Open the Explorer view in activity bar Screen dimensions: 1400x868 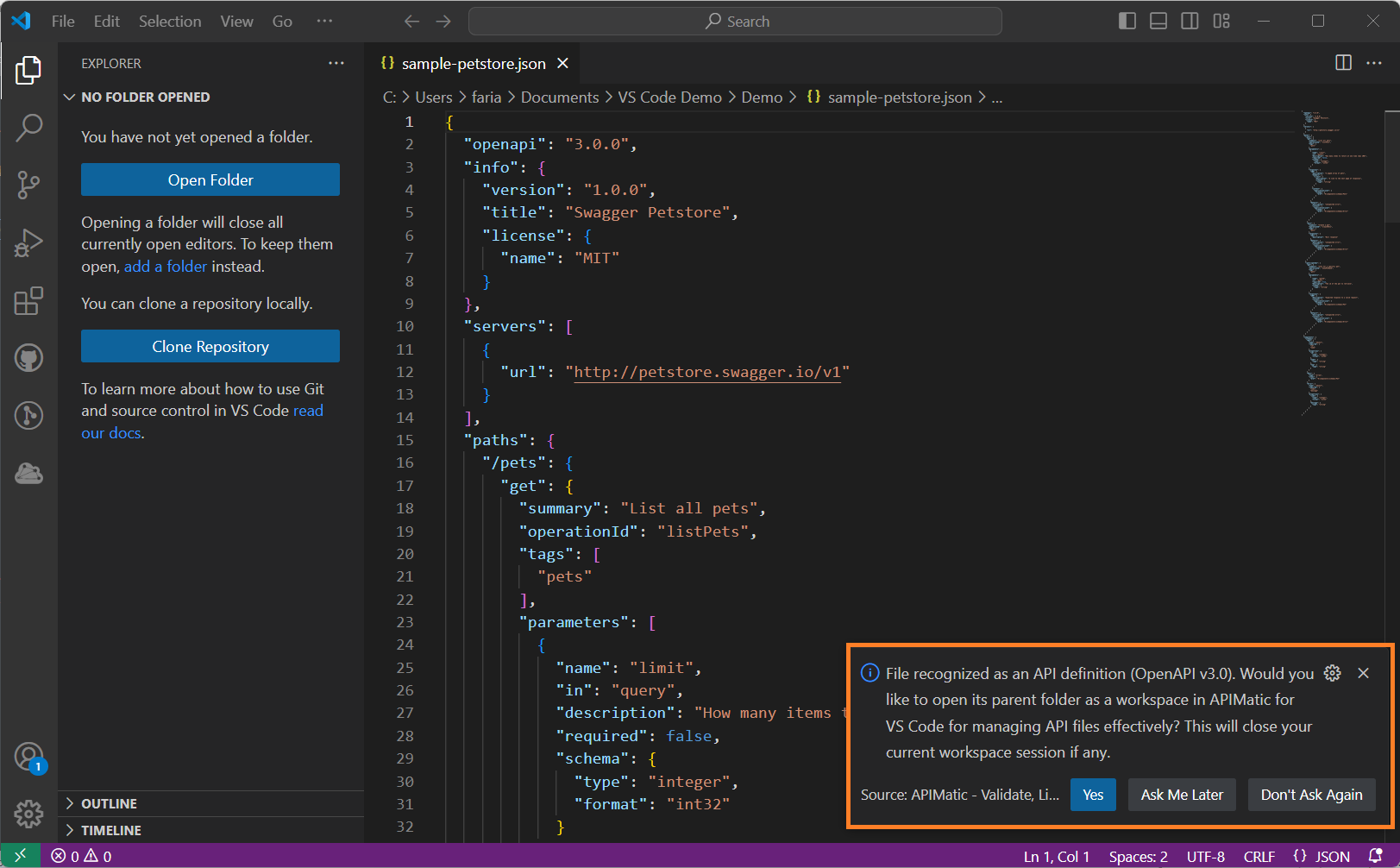(x=28, y=70)
